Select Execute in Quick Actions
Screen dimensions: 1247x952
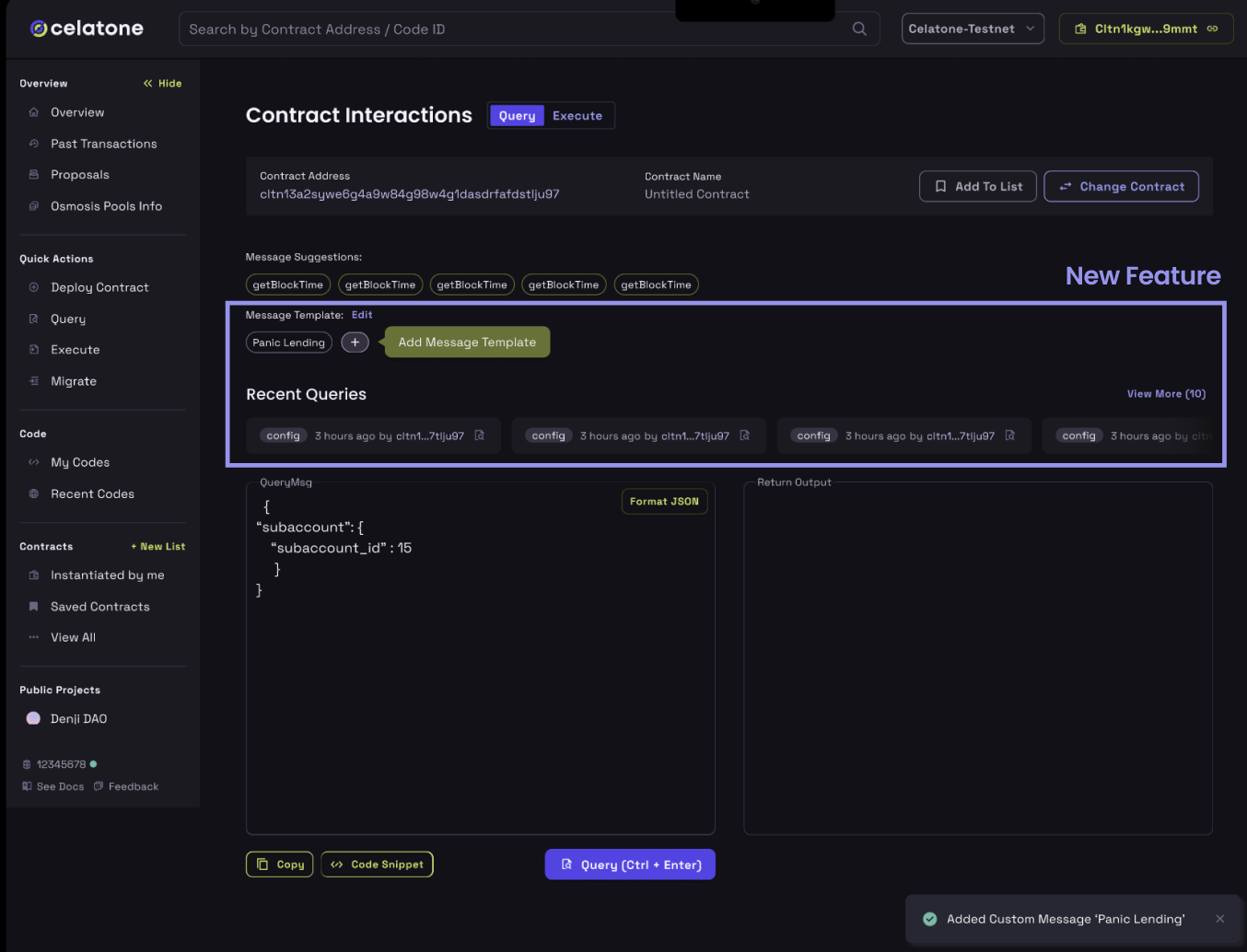click(75, 350)
